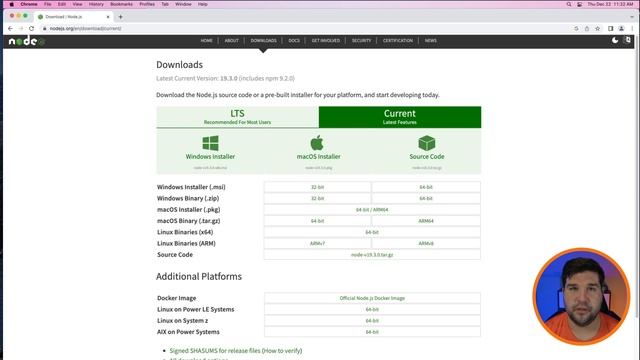Open Chrome profile avatar
The image size is (640, 360).
[x=621, y=29]
